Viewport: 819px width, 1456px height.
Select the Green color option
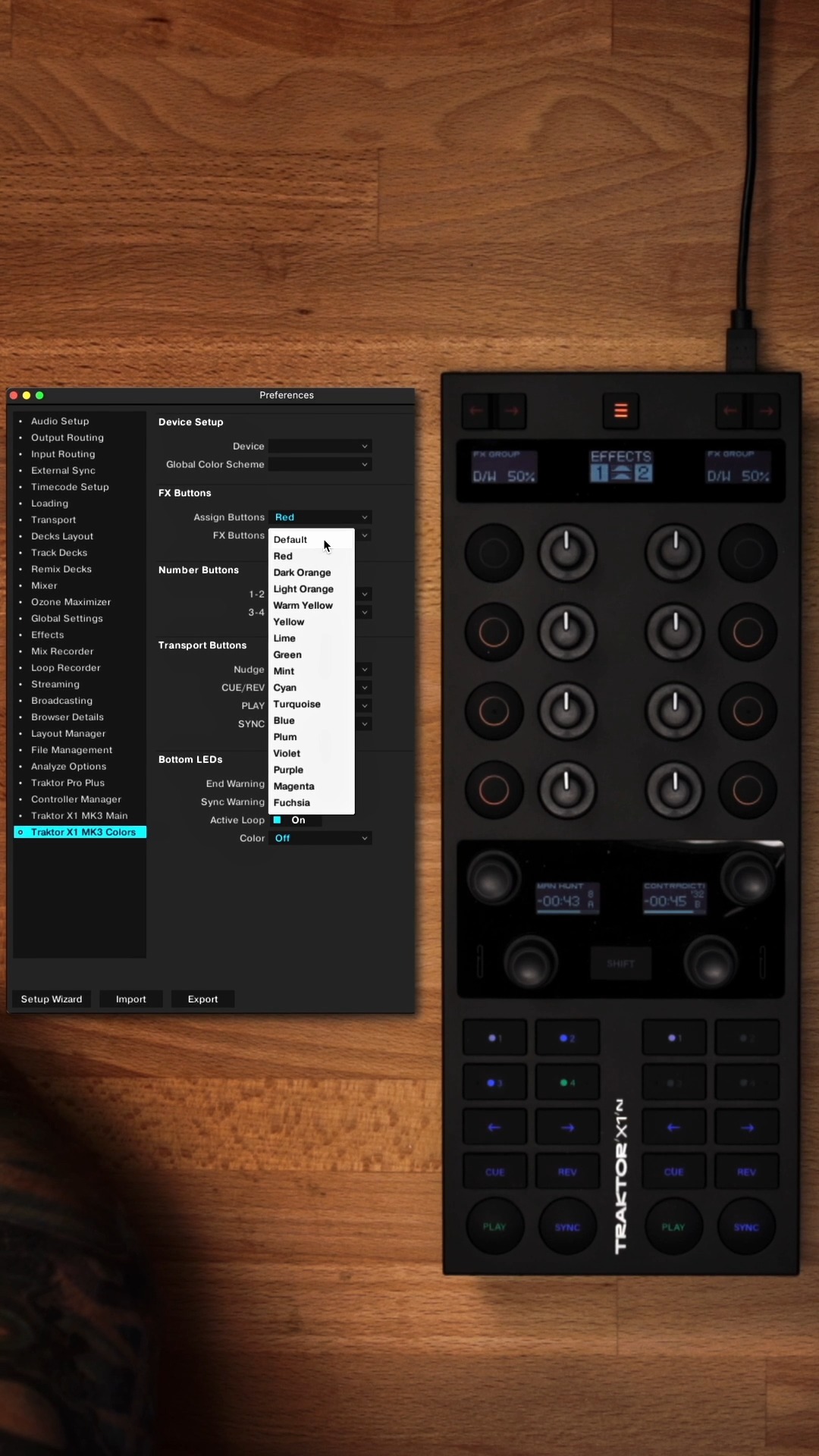[x=312, y=654]
